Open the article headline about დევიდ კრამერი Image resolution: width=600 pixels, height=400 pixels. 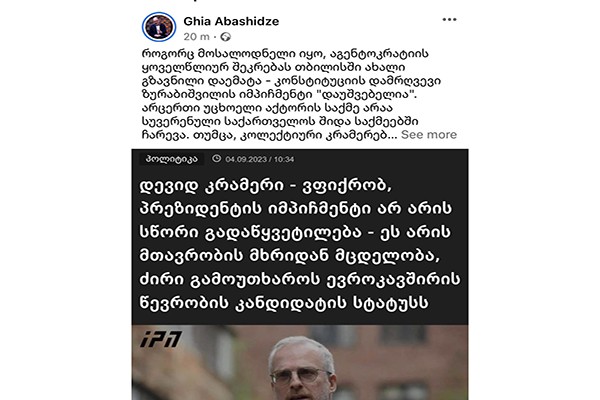pyautogui.click(x=299, y=244)
